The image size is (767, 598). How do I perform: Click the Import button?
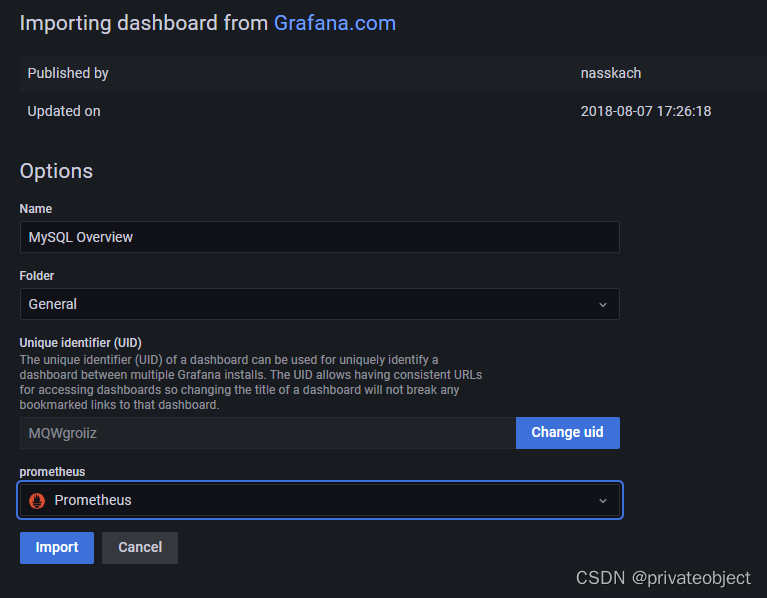[57, 548]
